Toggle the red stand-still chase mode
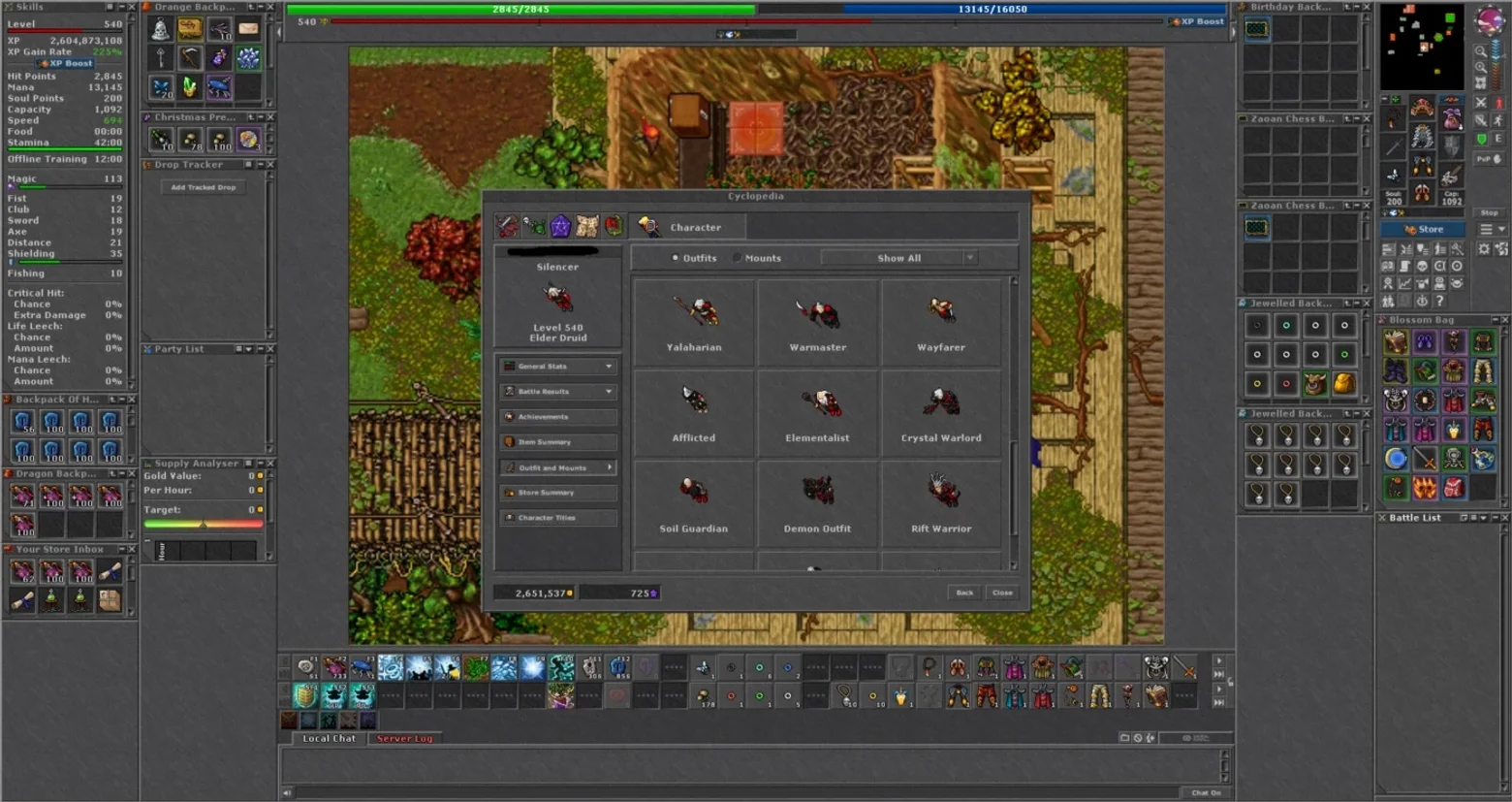 coord(1498,102)
